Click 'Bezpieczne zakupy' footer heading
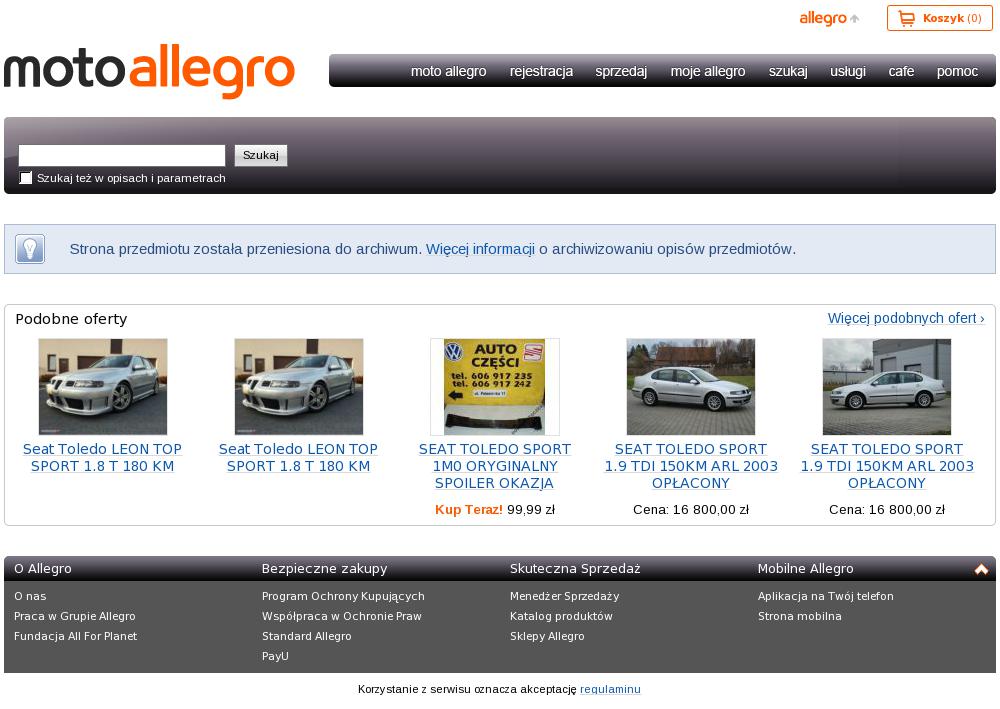The image size is (1000, 709). coord(325,569)
